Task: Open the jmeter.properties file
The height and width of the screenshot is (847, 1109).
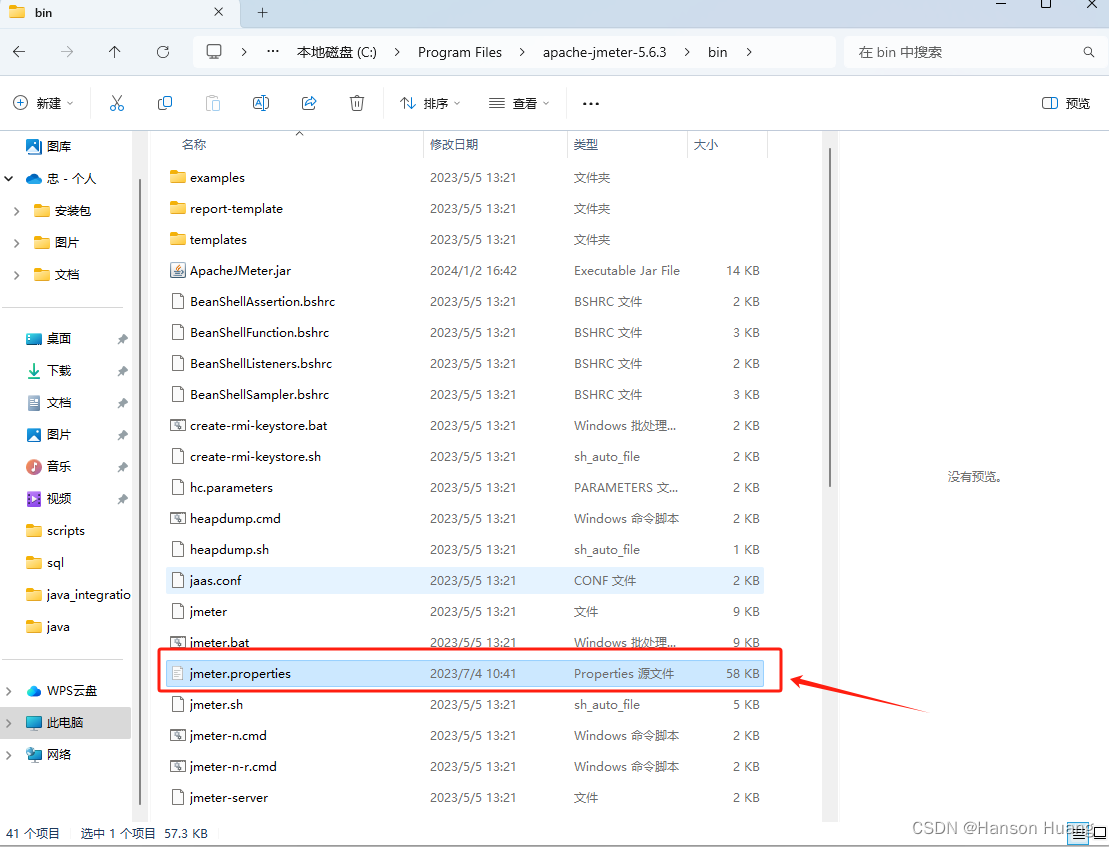Action: (240, 673)
